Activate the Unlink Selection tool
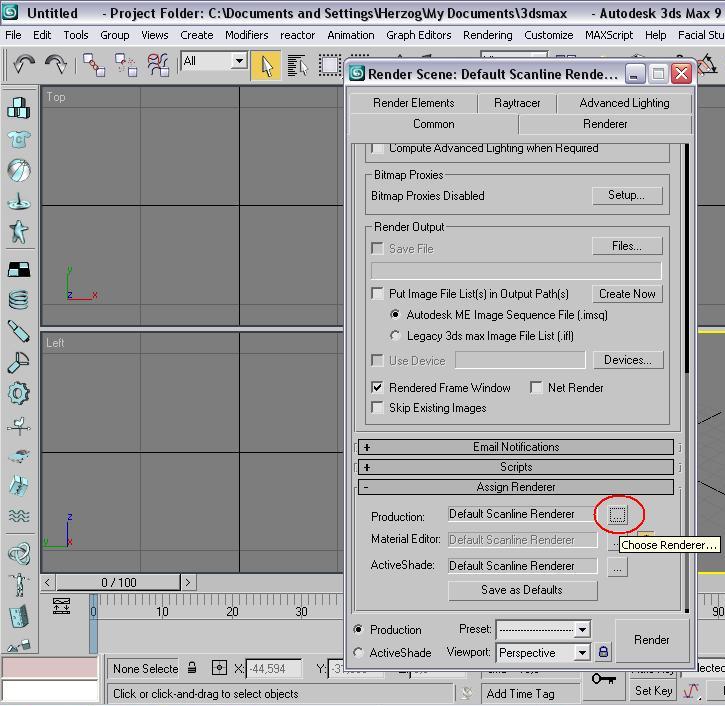The height and width of the screenshot is (706, 725). [x=126, y=65]
